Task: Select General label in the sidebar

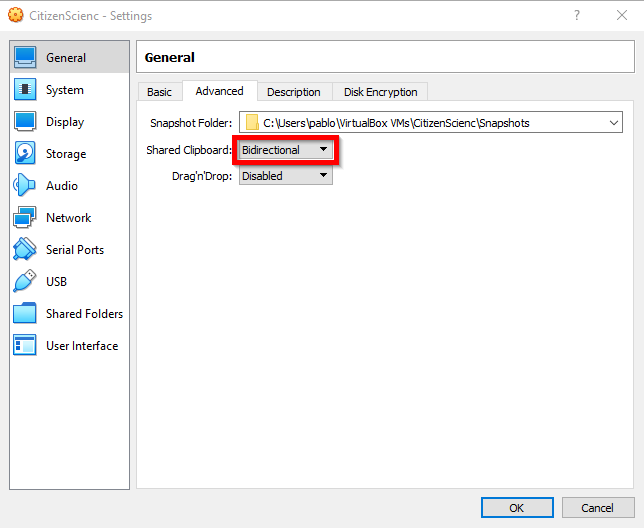Action: 66,58
